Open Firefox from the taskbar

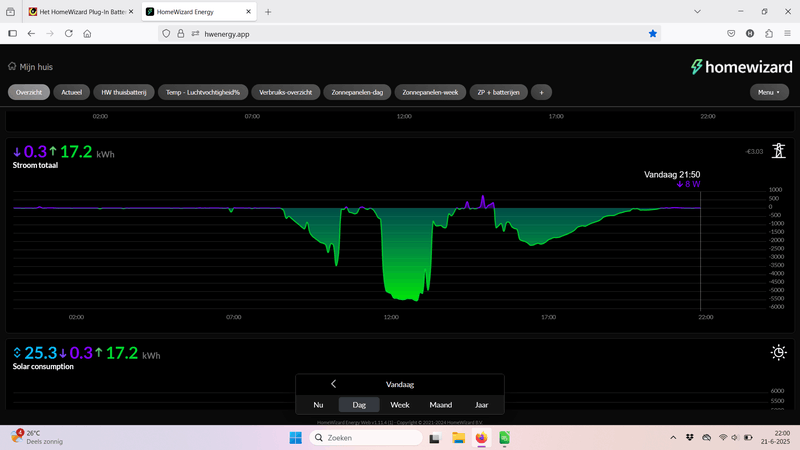[x=481, y=438]
